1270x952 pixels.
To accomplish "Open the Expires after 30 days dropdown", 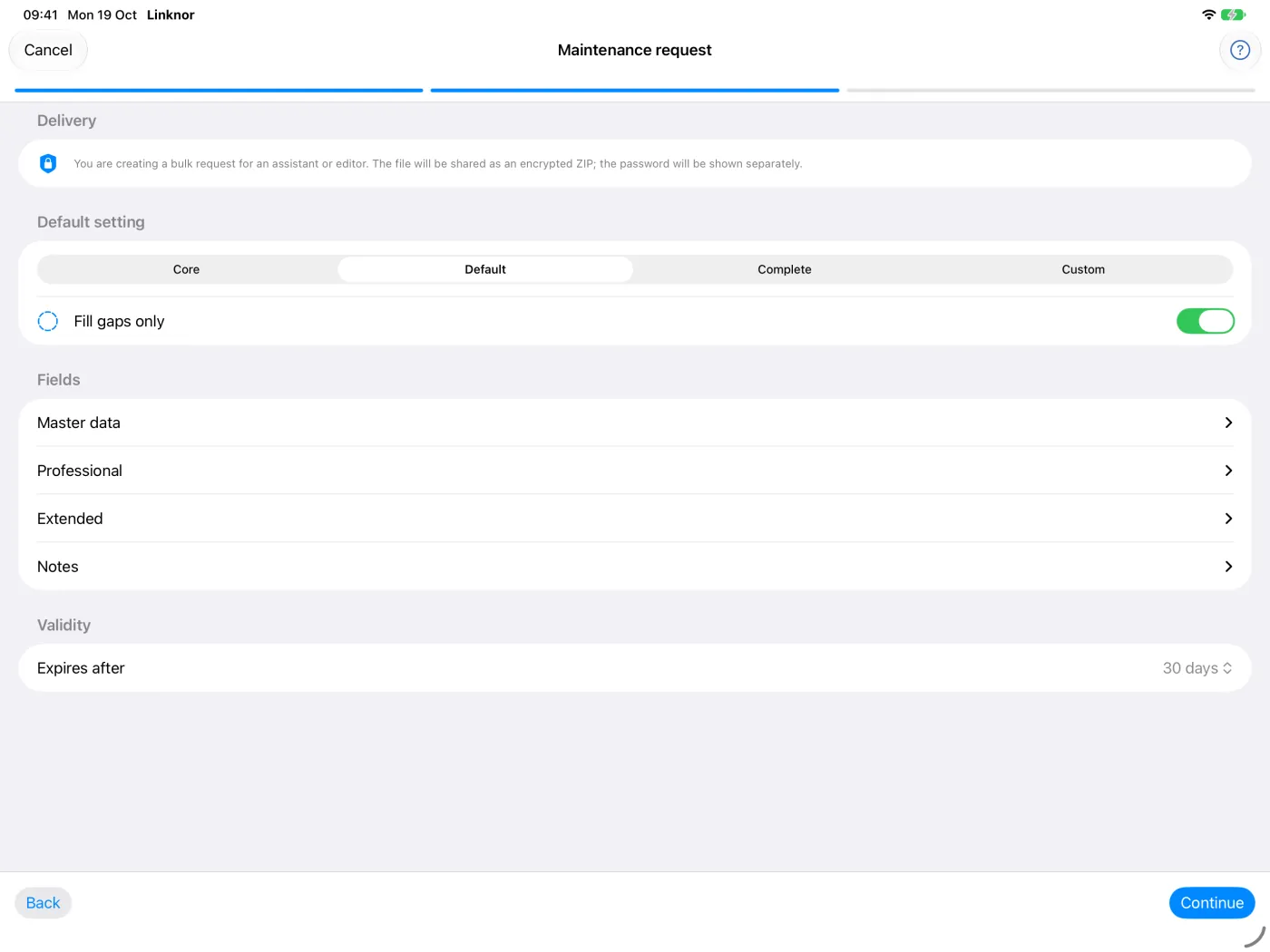I will [x=635, y=668].
